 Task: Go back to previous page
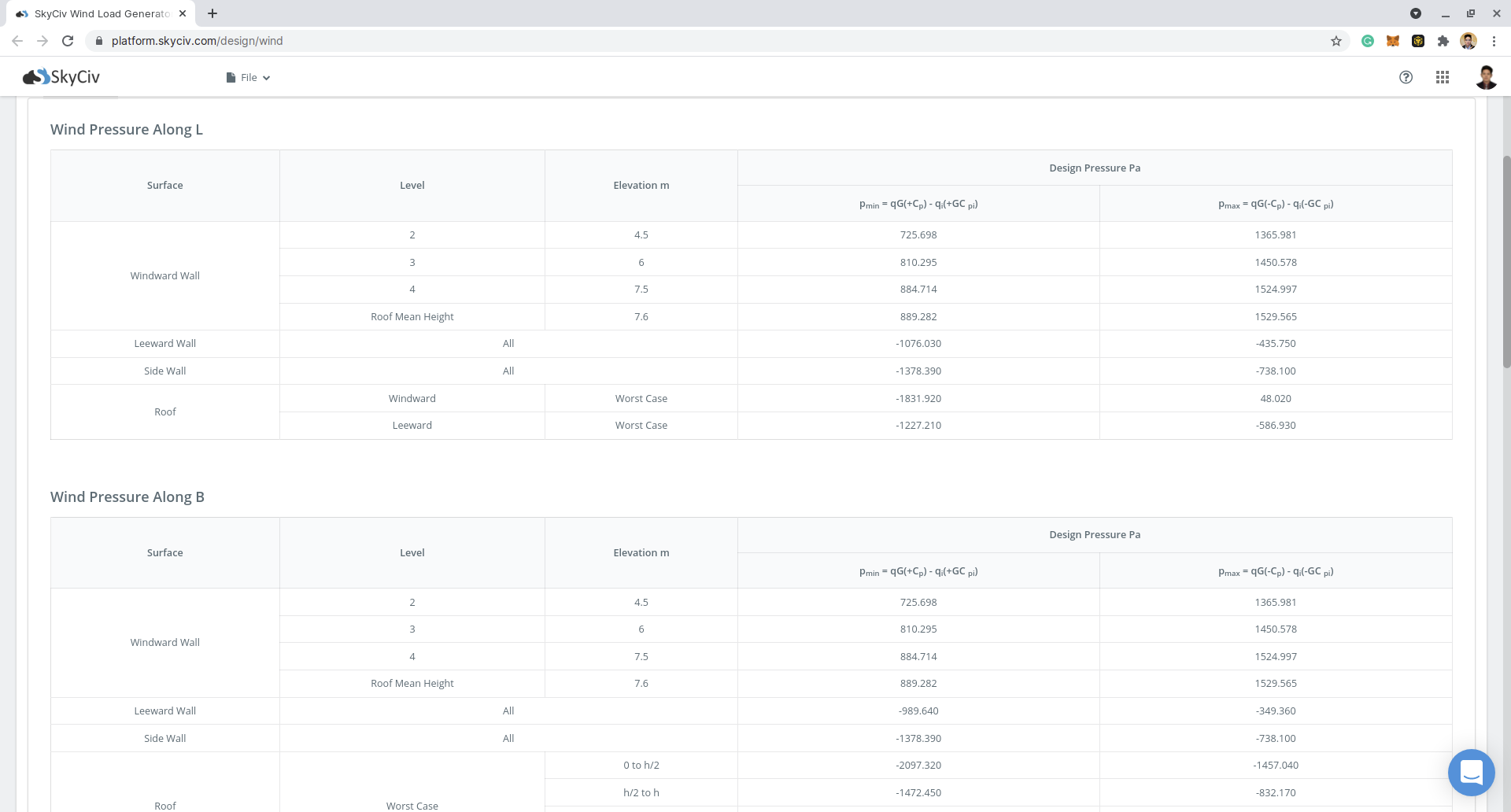click(17, 41)
